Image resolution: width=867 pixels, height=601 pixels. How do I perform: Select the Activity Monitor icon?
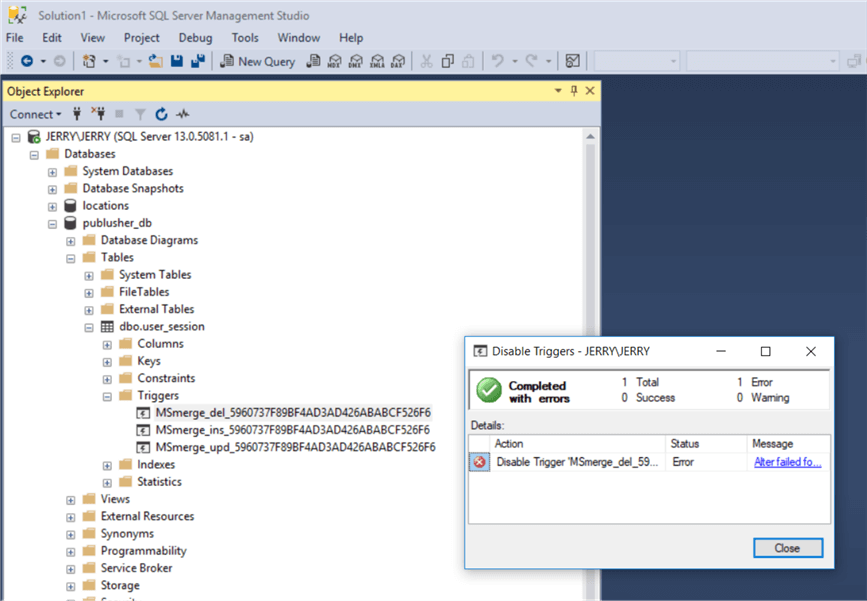(x=183, y=114)
